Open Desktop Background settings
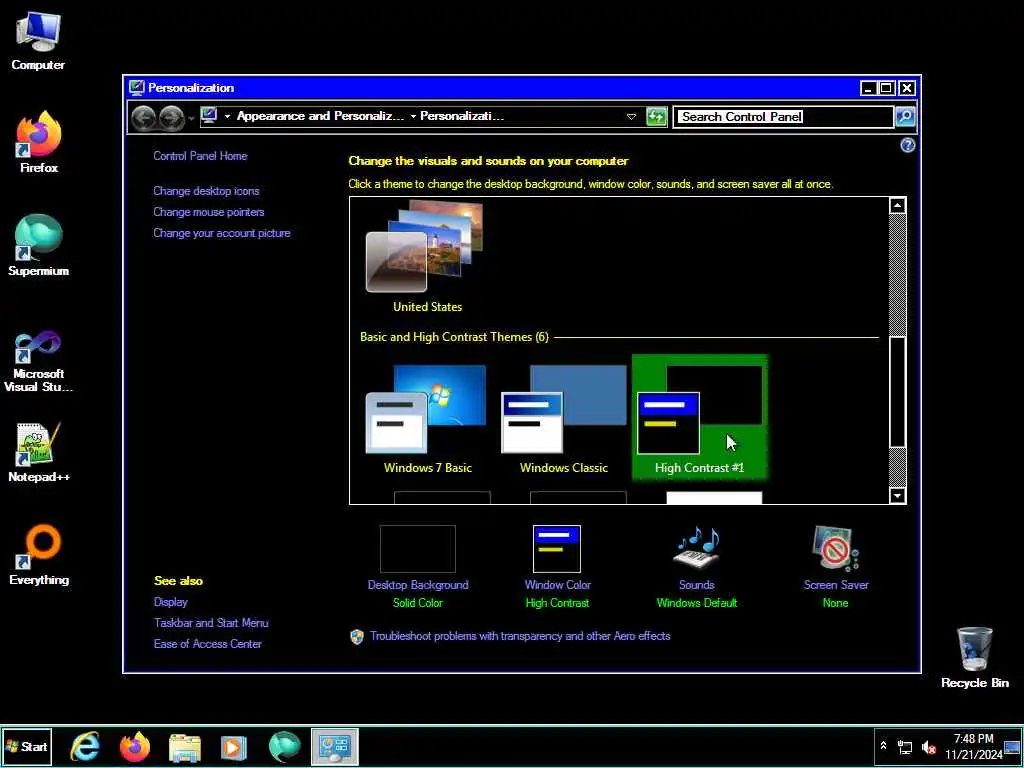This screenshot has width=1024, height=768. (x=418, y=567)
